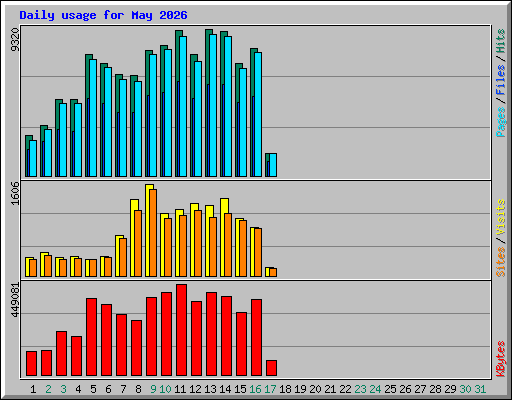Click the 'Files' legend label

(x=500, y=79)
